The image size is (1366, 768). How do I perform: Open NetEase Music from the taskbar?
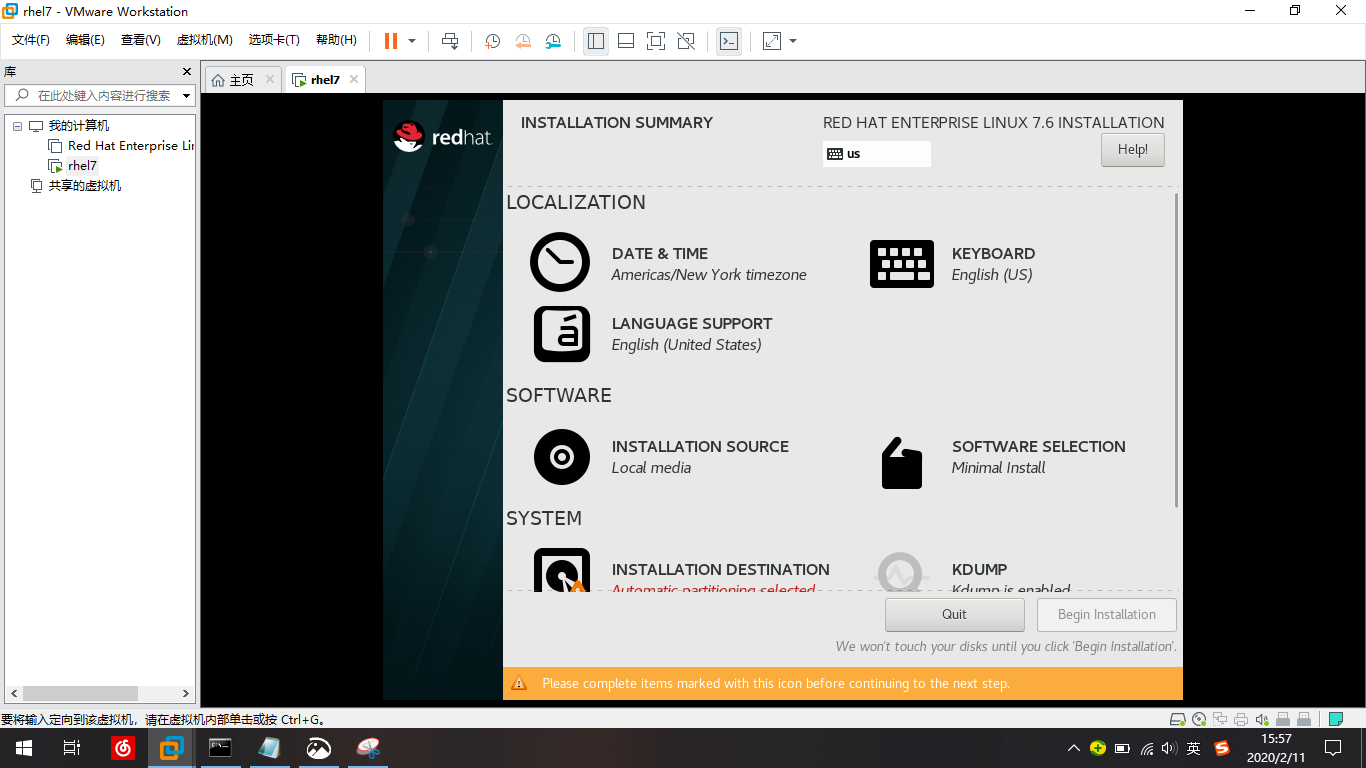pyautogui.click(x=123, y=747)
